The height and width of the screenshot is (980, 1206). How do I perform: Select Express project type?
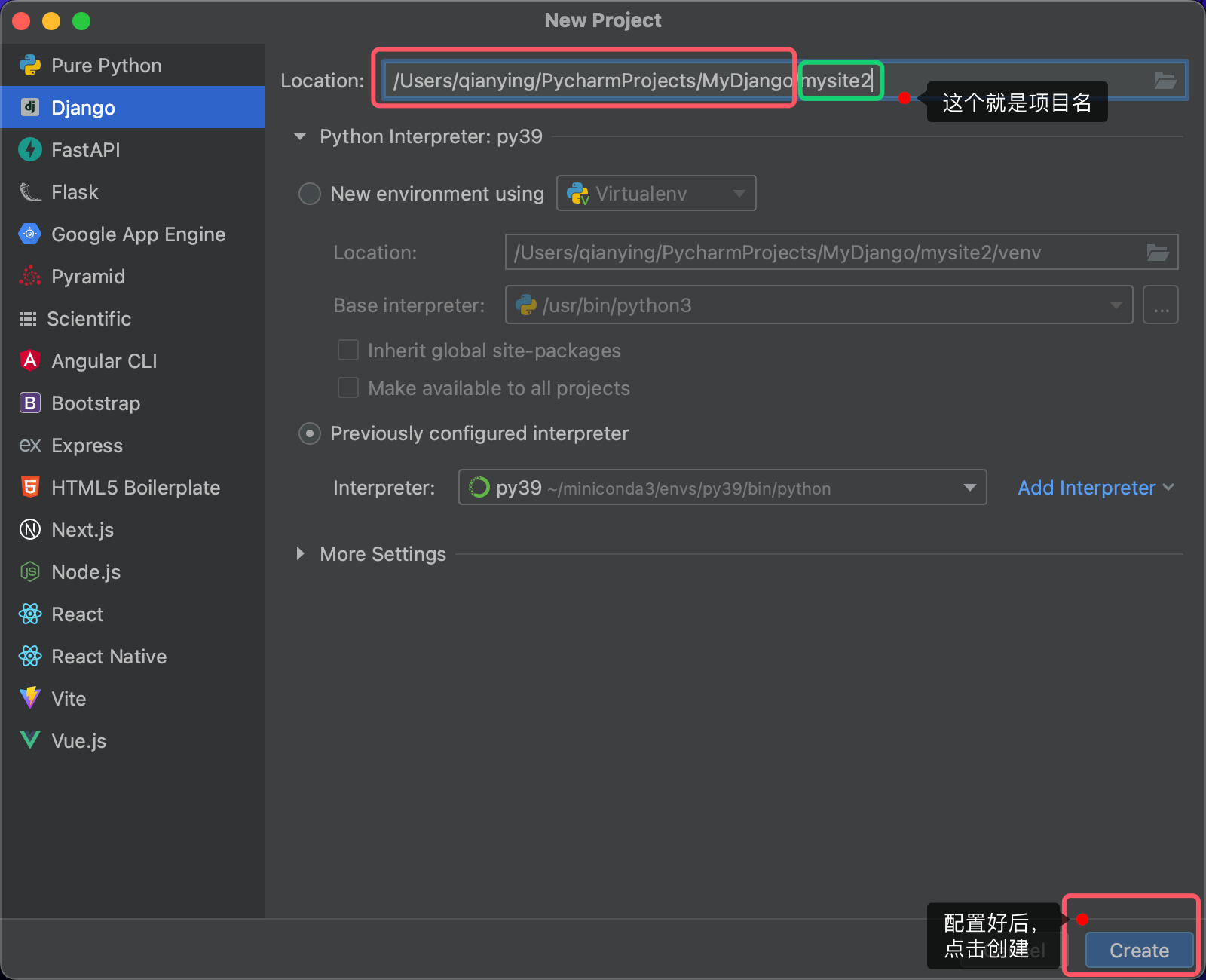133,445
